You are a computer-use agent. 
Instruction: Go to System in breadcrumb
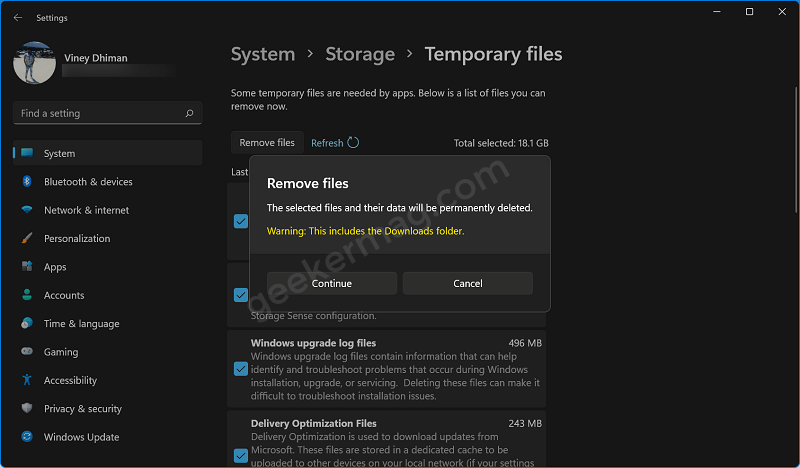point(263,54)
